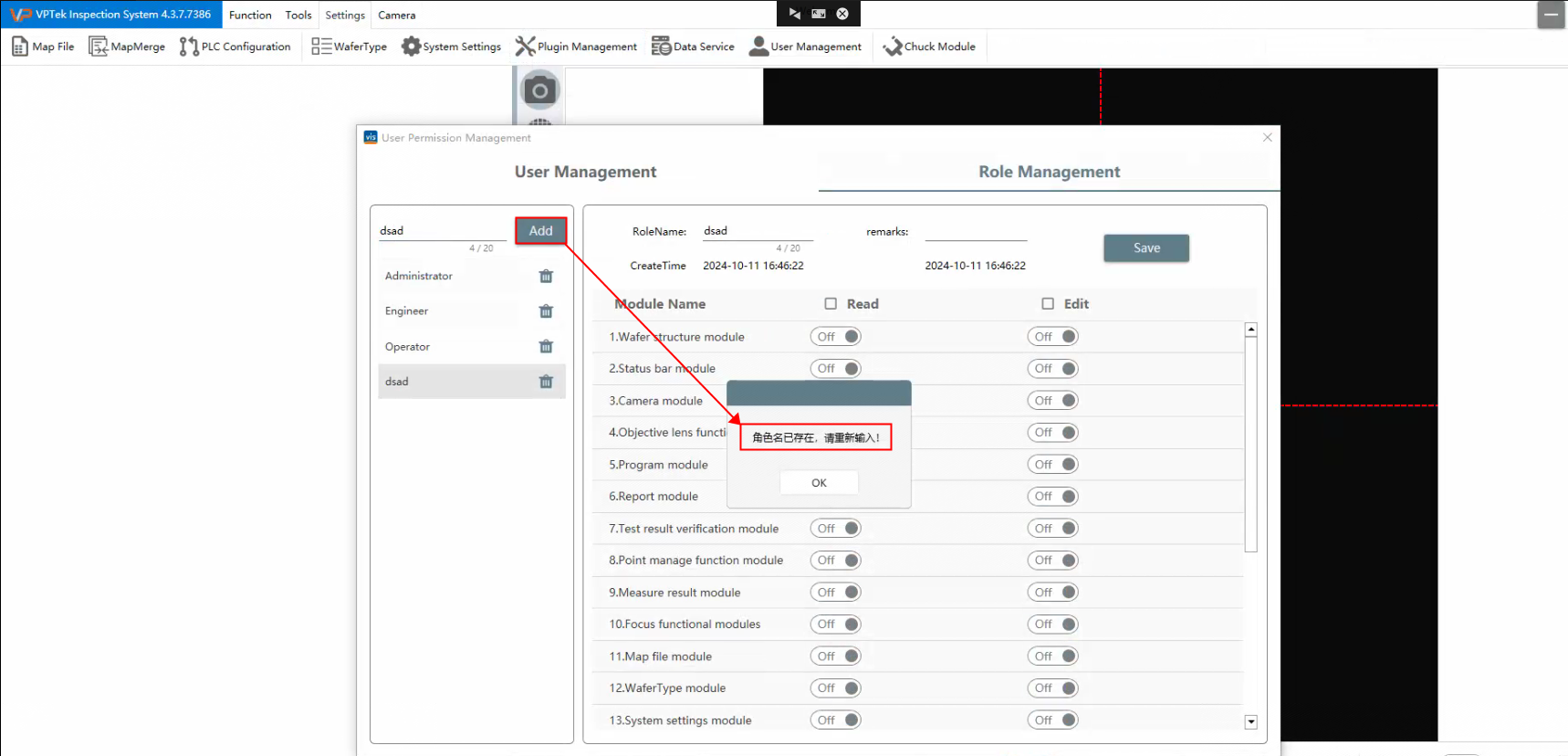Viewport: 1568px width, 756px height.
Task: Toggle Edit for Program module
Action: pos(1053,465)
